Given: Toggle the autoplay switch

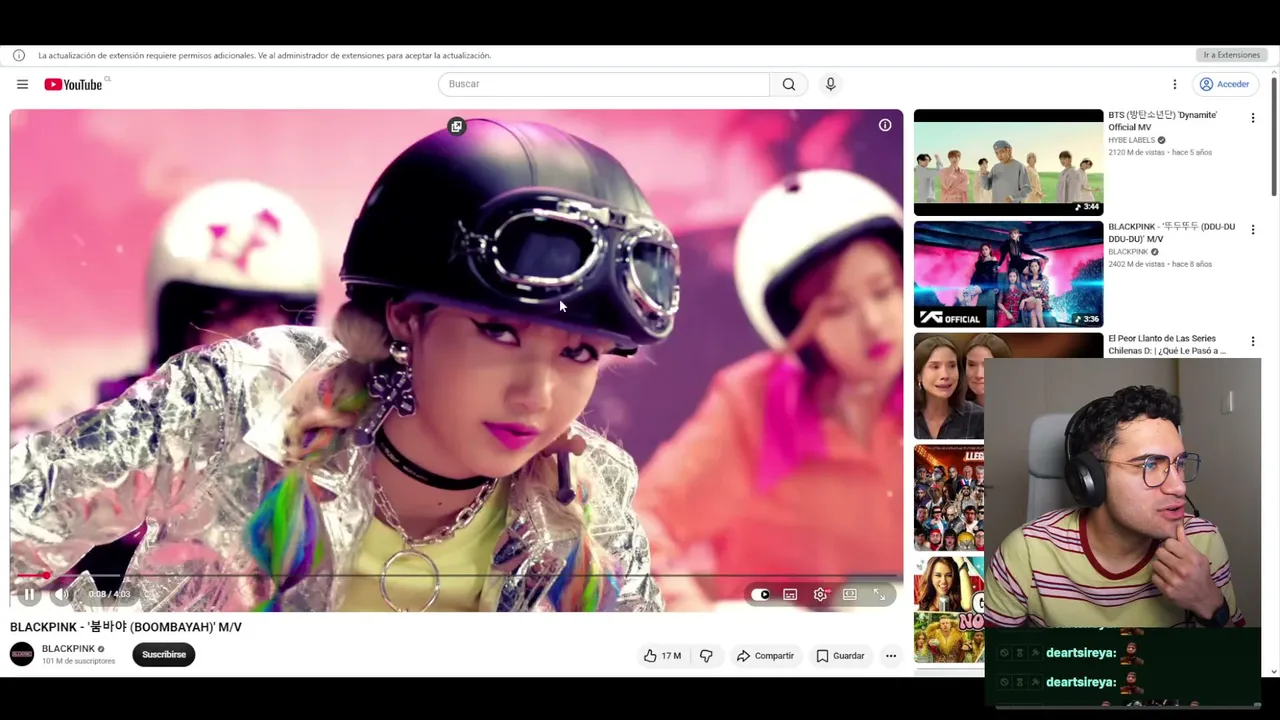Looking at the screenshot, I should [x=760, y=594].
